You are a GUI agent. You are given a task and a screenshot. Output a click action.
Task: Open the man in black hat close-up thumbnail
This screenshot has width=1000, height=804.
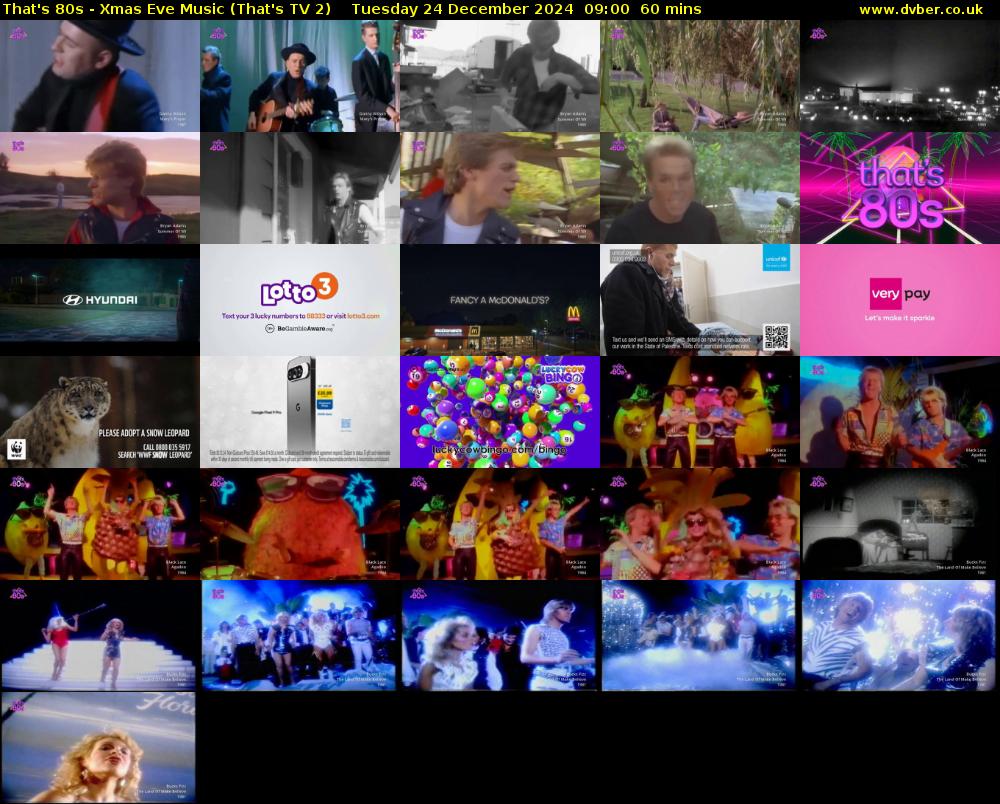point(99,76)
